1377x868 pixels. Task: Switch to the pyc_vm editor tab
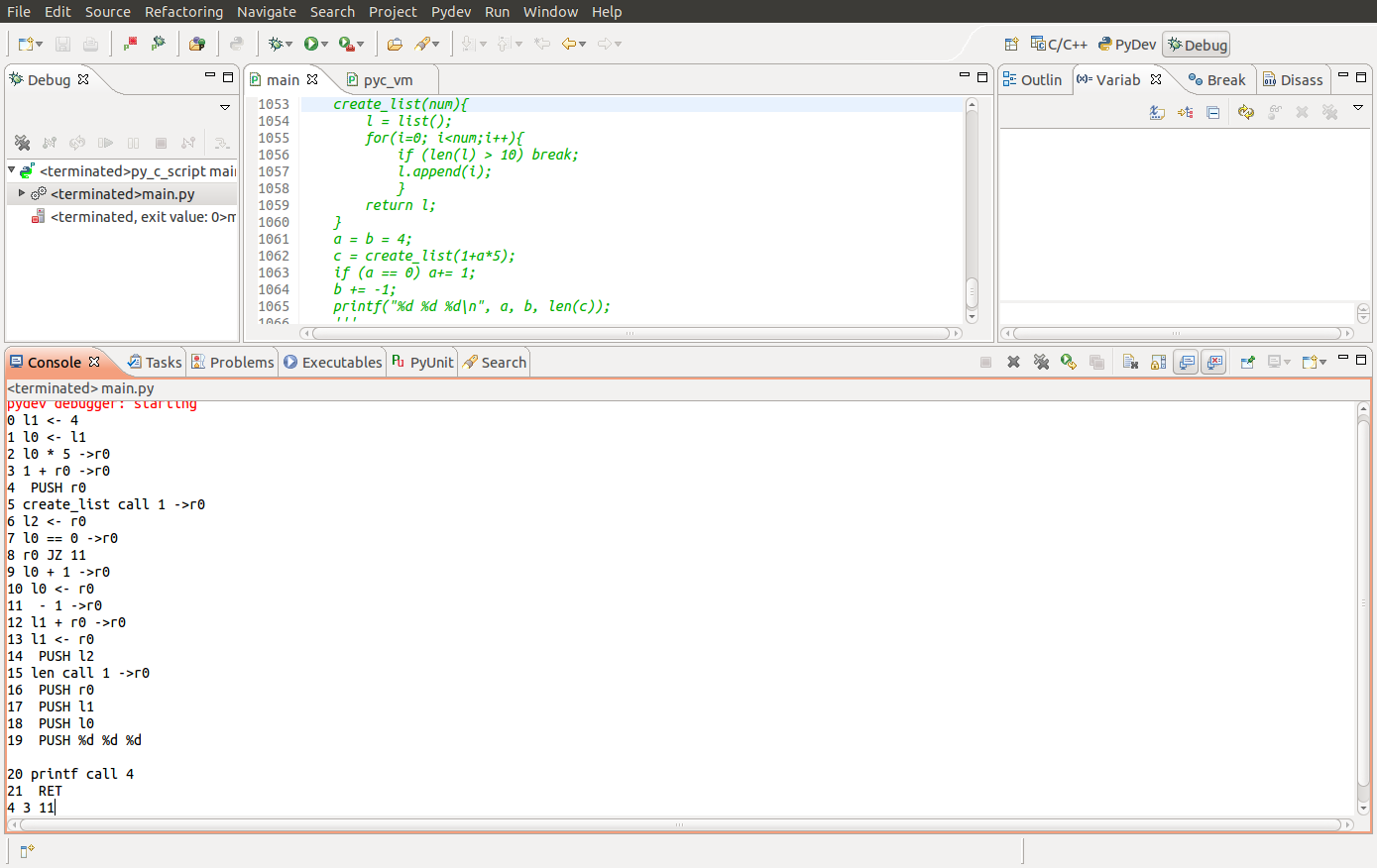pos(387,80)
